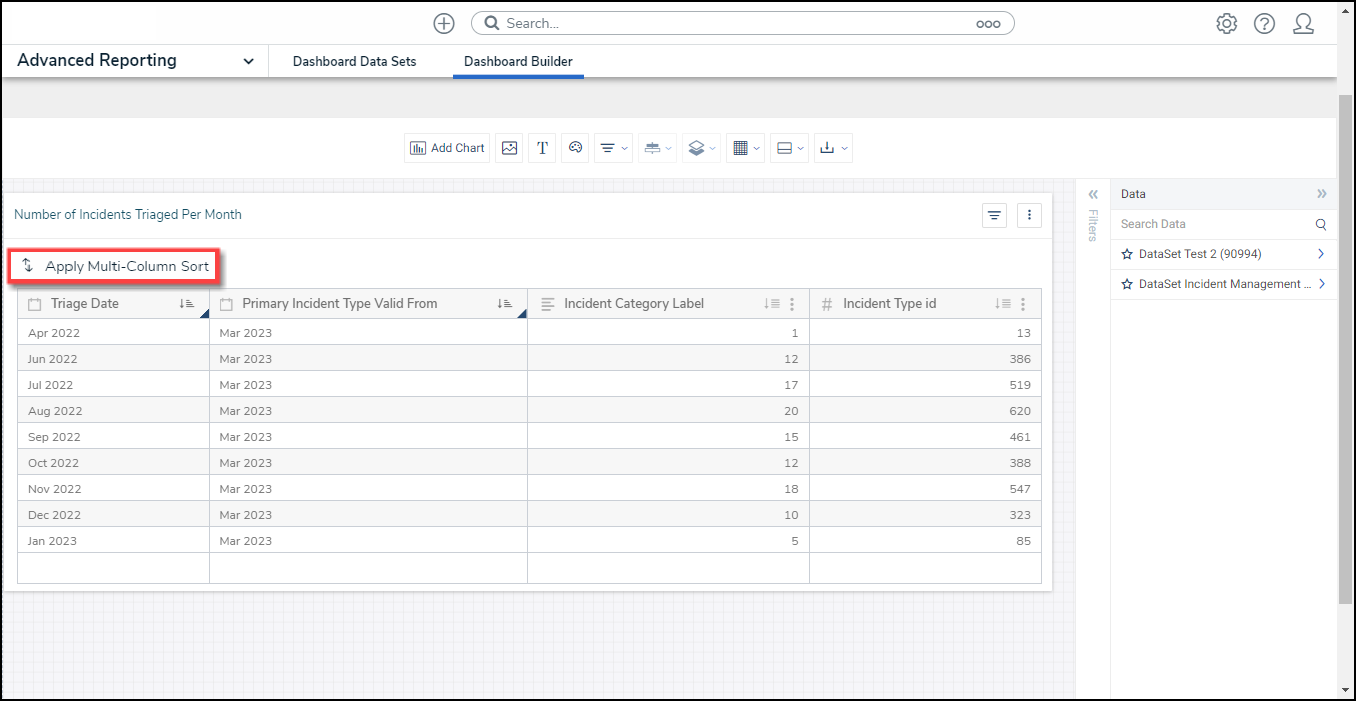Click the plus icon beside the search bar
Viewport: 1356px width, 701px height.
point(444,24)
